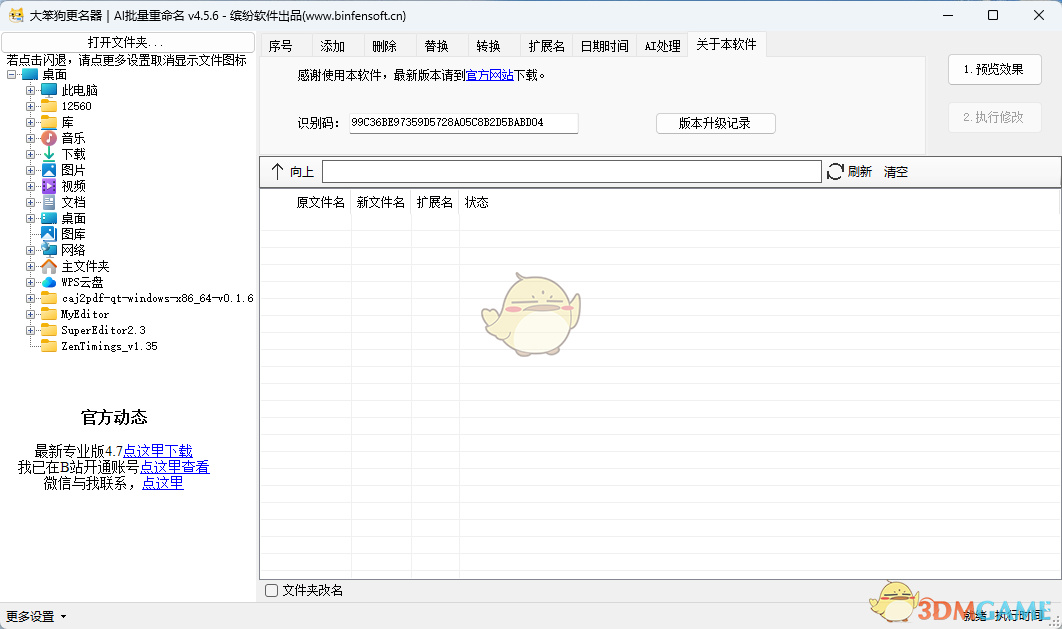
Task: Open the 官方网站 download link
Action: [490, 75]
